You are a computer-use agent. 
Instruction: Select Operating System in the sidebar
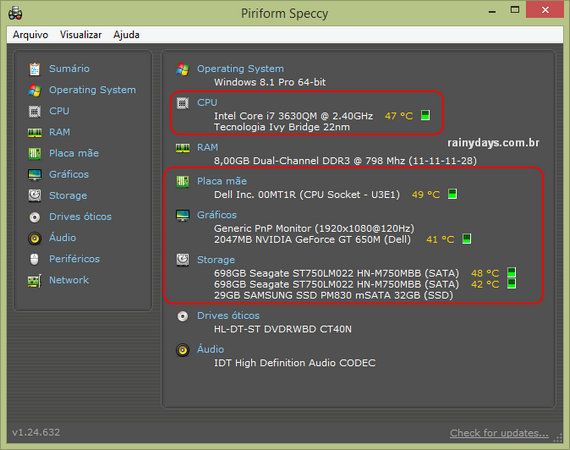[x=92, y=90]
